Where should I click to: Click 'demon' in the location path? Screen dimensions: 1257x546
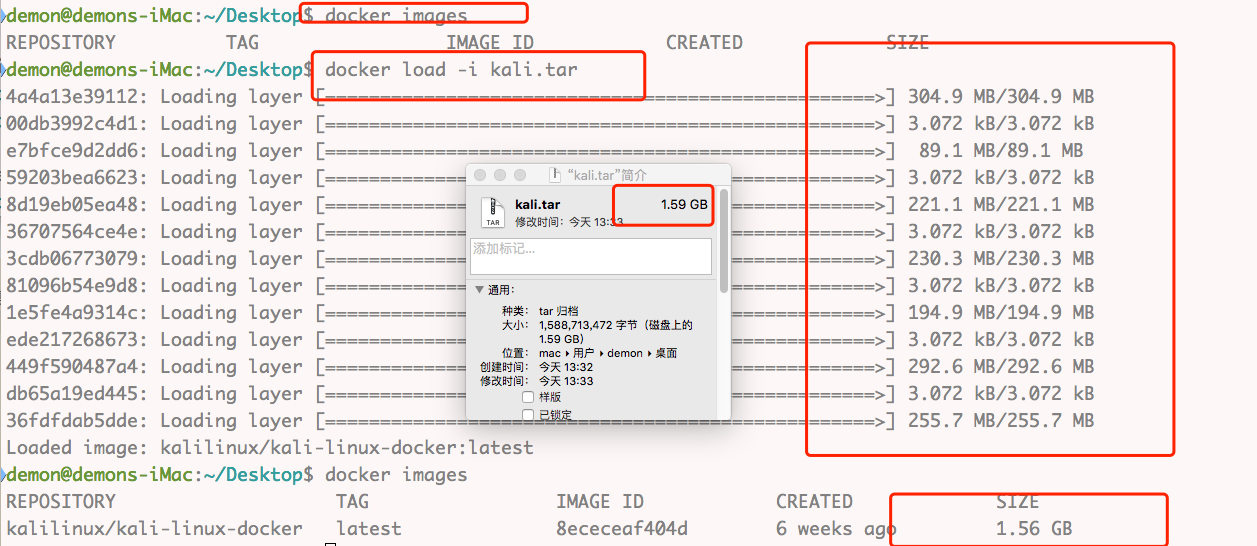pos(625,353)
